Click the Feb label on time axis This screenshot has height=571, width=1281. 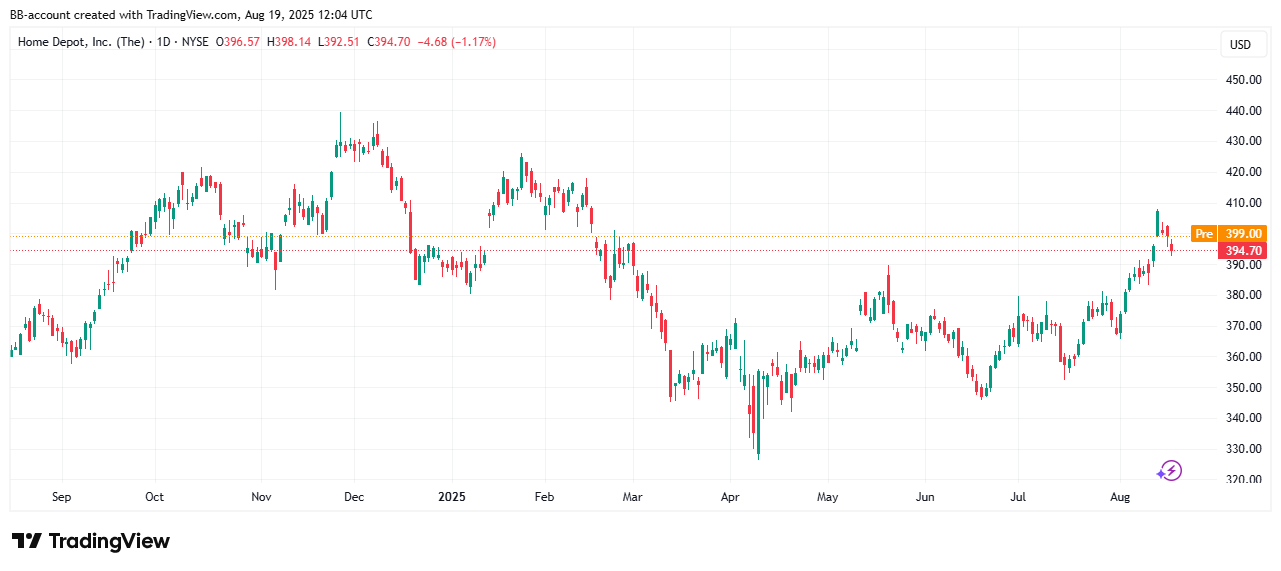(544, 497)
